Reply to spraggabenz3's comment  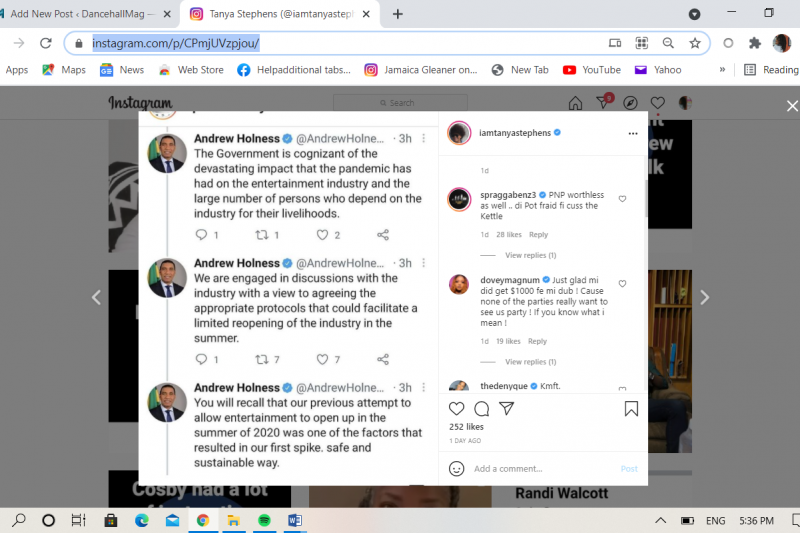pos(538,235)
